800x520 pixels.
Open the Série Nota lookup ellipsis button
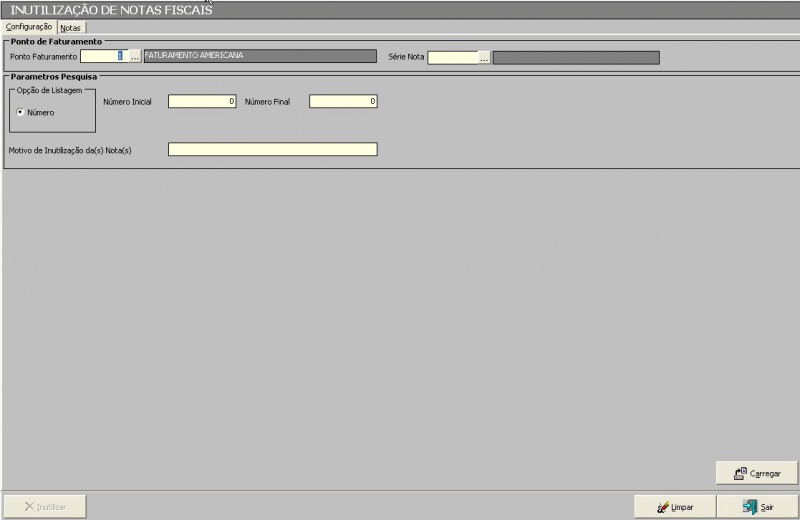click(x=484, y=58)
